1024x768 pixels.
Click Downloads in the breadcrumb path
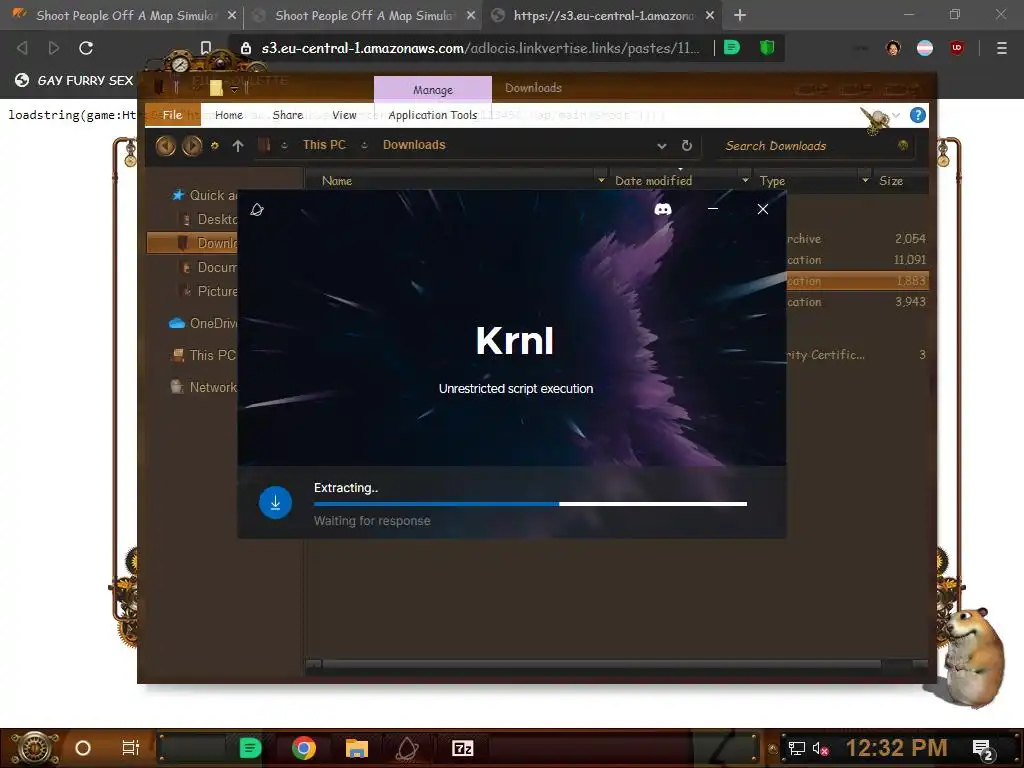click(414, 145)
